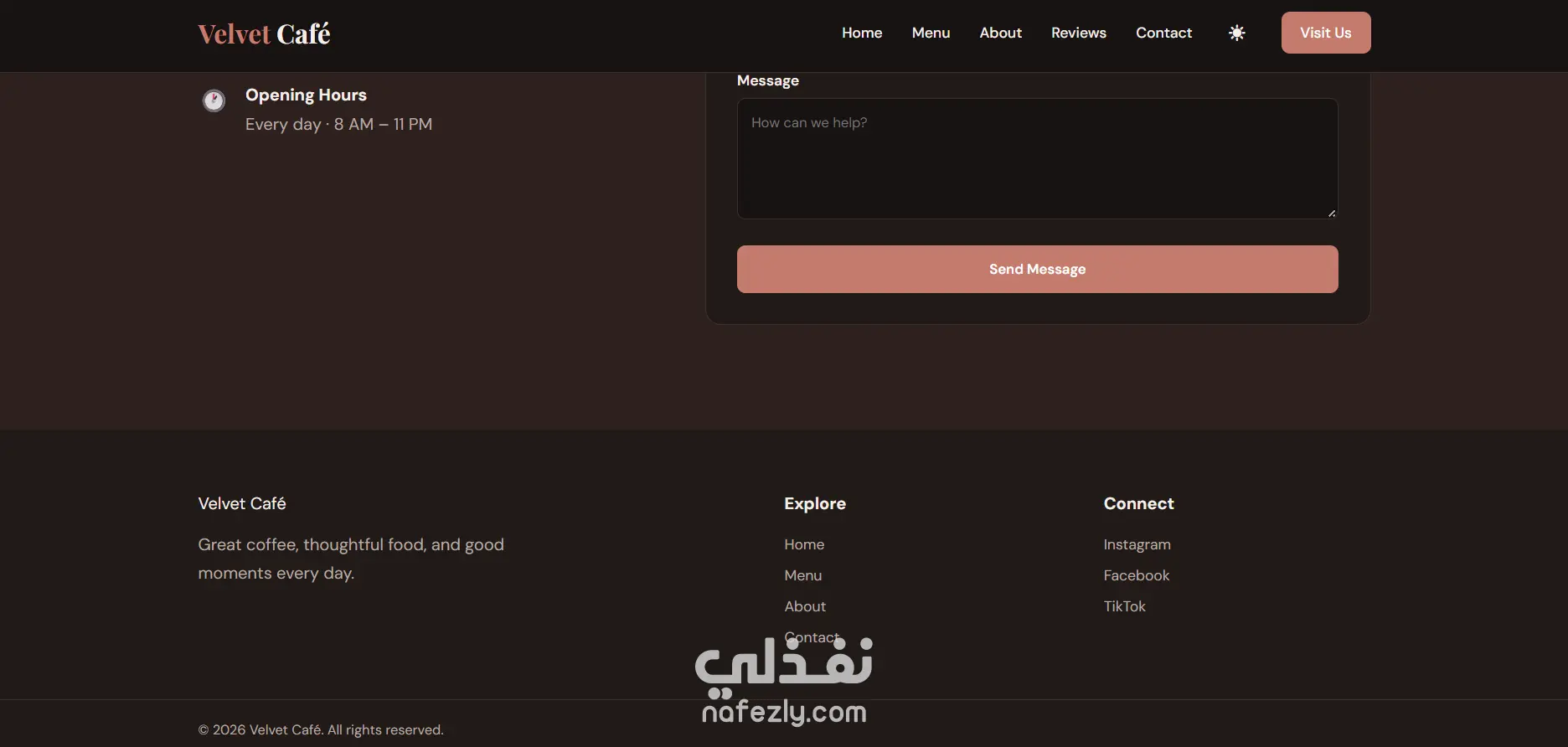Focus the Message text area
This screenshot has height=747, width=1568.
1037,159
